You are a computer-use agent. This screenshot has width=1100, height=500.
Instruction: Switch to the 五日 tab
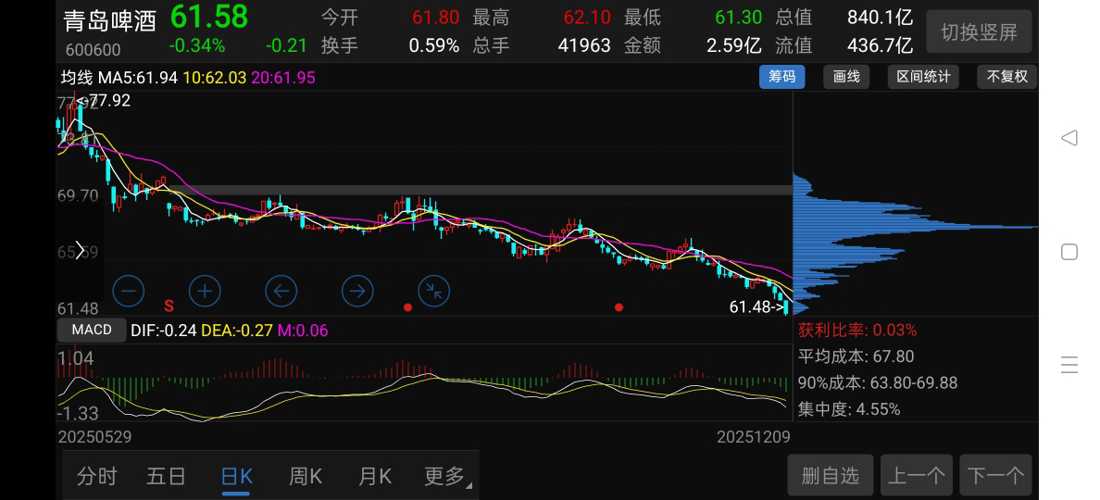[166, 477]
